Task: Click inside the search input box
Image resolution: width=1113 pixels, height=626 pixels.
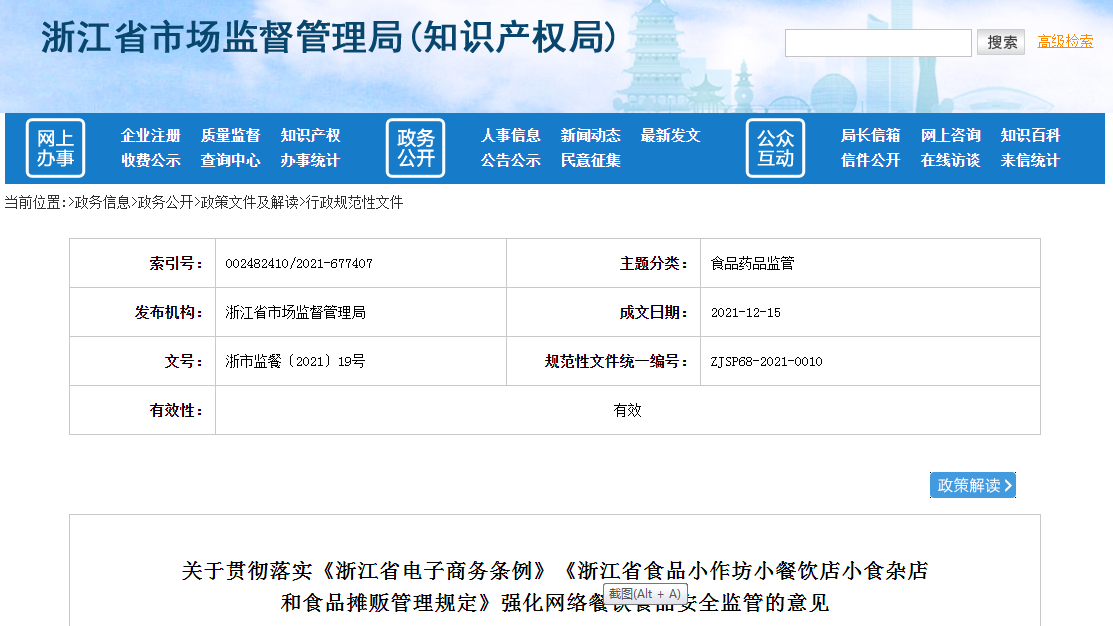Action: click(877, 42)
